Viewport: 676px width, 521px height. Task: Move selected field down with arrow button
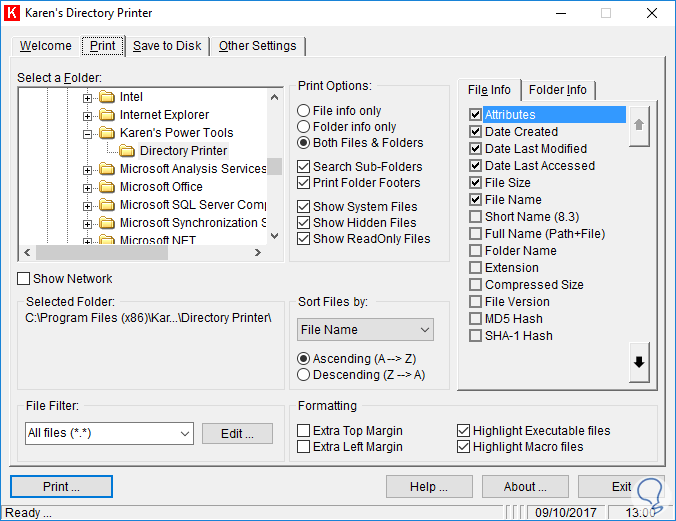pos(639,362)
